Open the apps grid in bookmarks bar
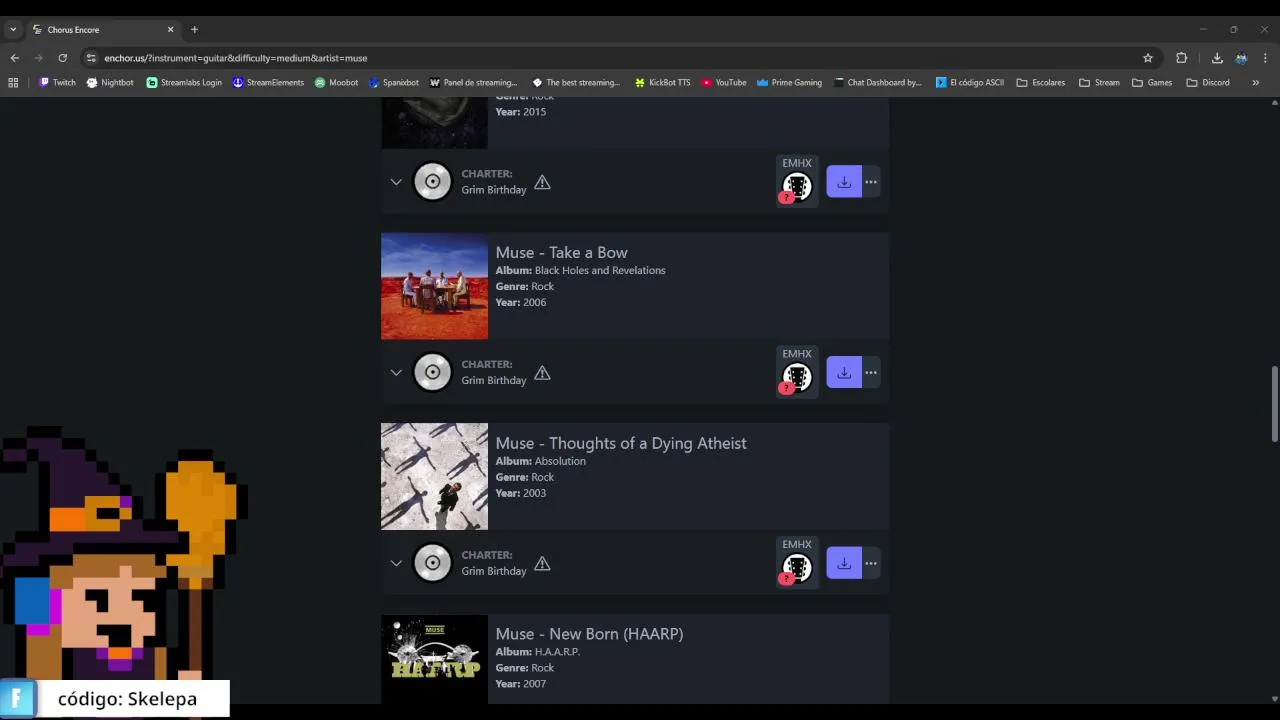Image resolution: width=1280 pixels, height=720 pixels. click(13, 83)
